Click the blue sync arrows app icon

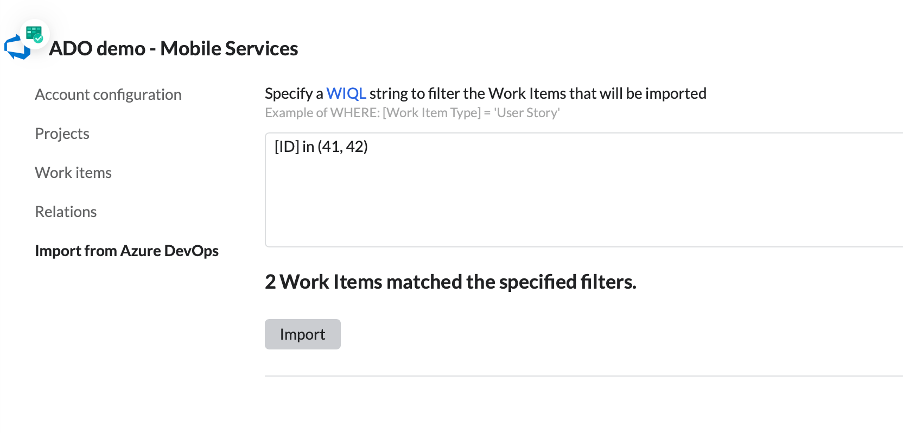18,47
